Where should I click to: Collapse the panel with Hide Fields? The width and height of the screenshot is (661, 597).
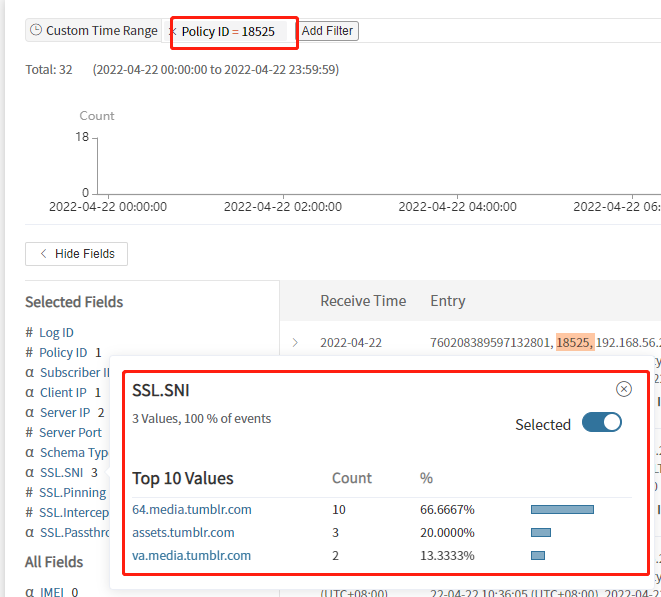pos(76,254)
